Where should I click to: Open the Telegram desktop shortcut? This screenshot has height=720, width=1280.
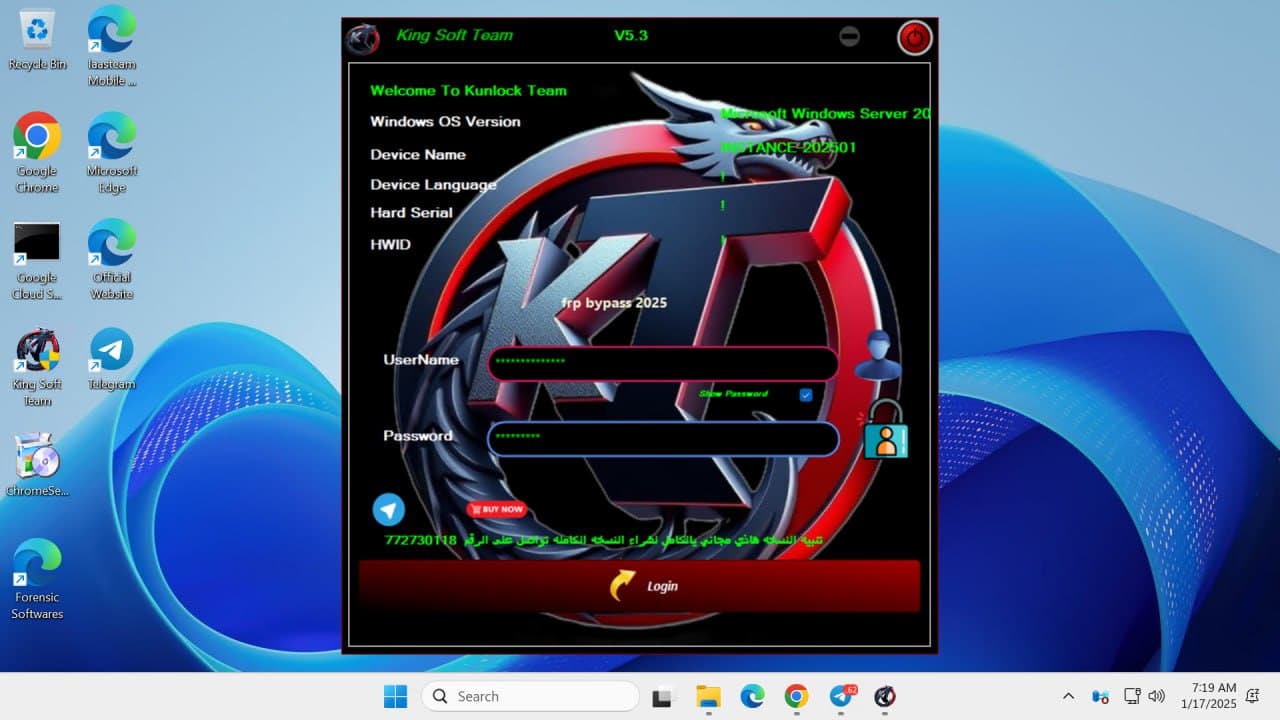pos(112,359)
